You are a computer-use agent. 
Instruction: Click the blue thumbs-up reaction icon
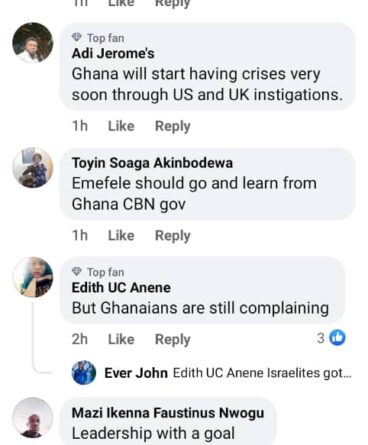click(x=337, y=338)
